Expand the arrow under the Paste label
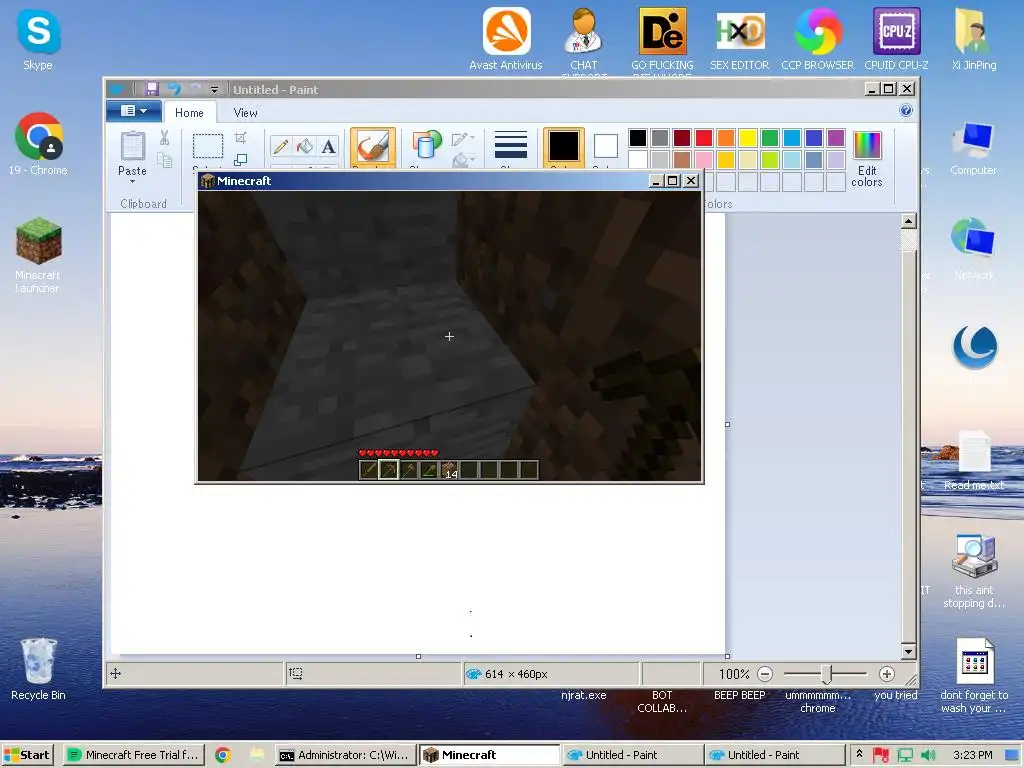 pyautogui.click(x=133, y=182)
